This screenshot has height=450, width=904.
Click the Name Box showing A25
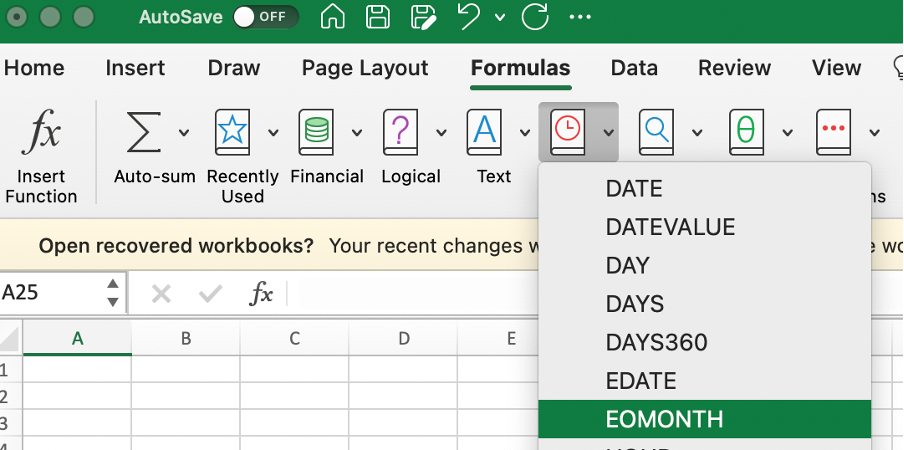point(50,293)
